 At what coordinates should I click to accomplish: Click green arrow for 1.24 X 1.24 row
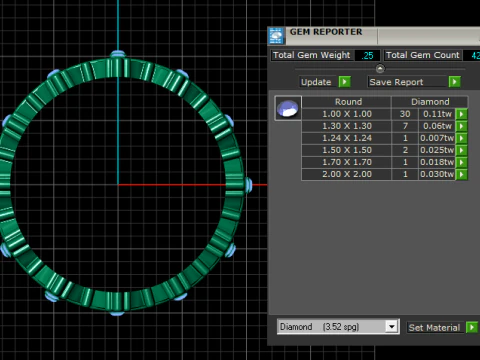(x=462, y=138)
